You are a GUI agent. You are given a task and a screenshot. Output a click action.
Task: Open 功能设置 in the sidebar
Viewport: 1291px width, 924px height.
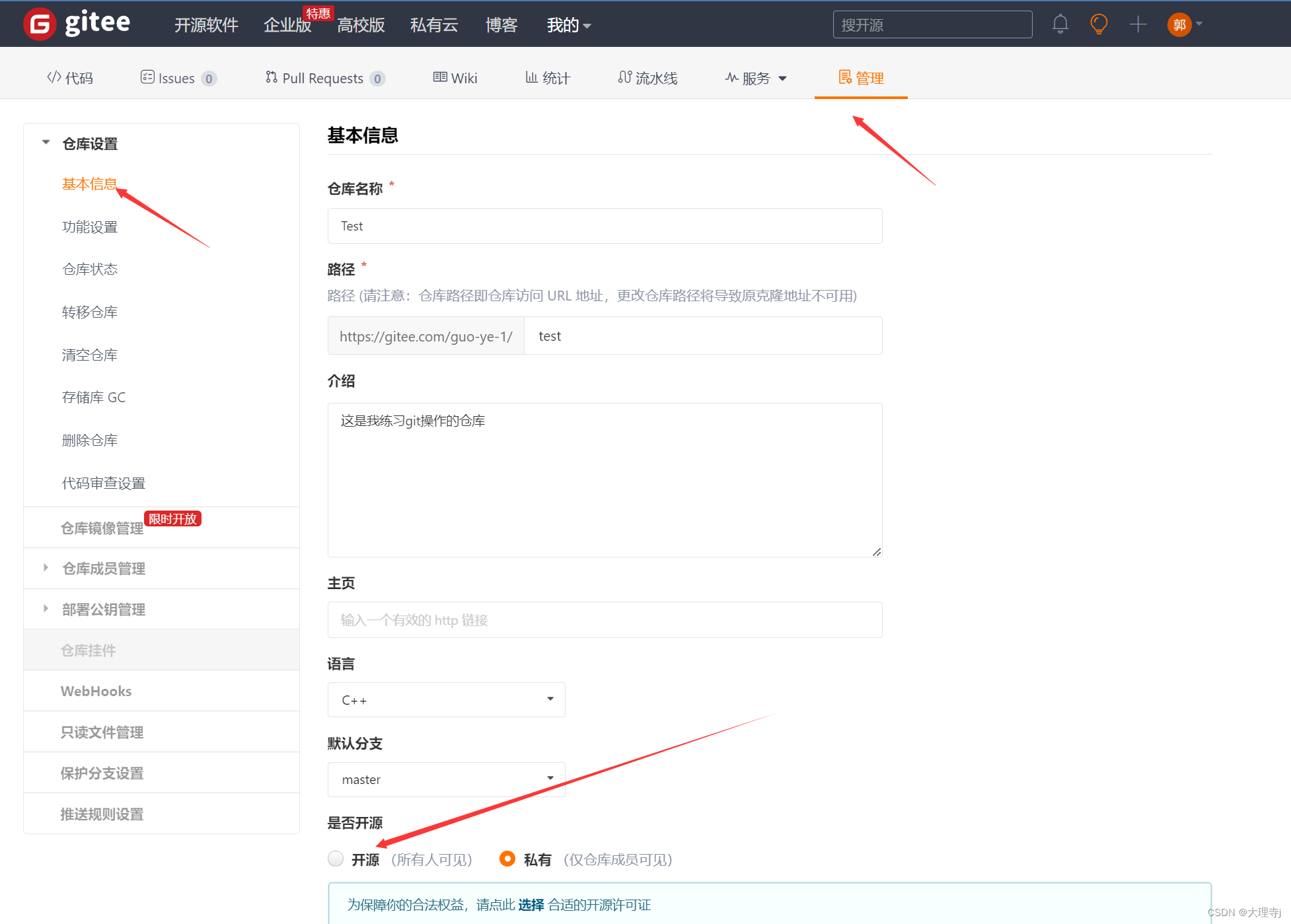pyautogui.click(x=90, y=227)
